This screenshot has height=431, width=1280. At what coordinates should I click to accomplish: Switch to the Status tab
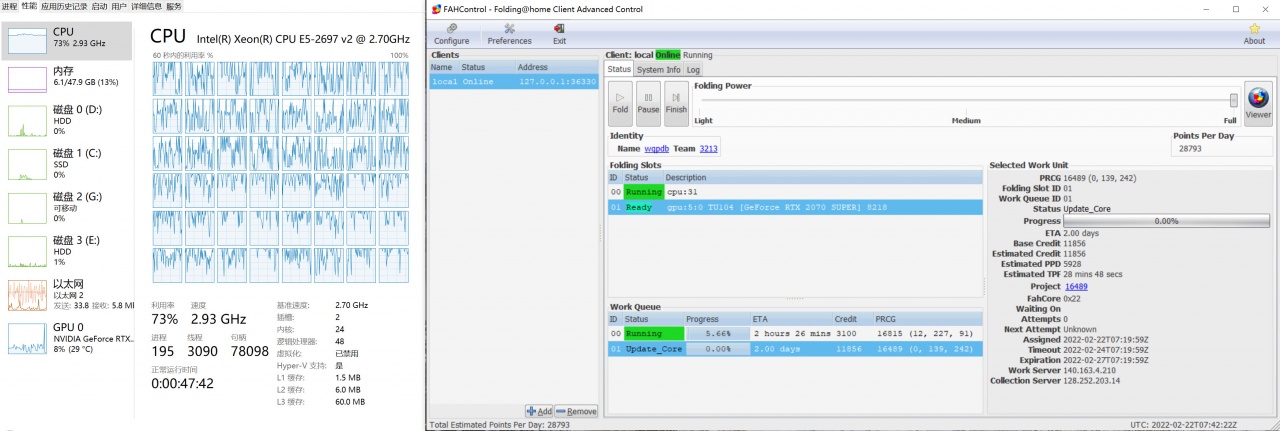tap(620, 70)
